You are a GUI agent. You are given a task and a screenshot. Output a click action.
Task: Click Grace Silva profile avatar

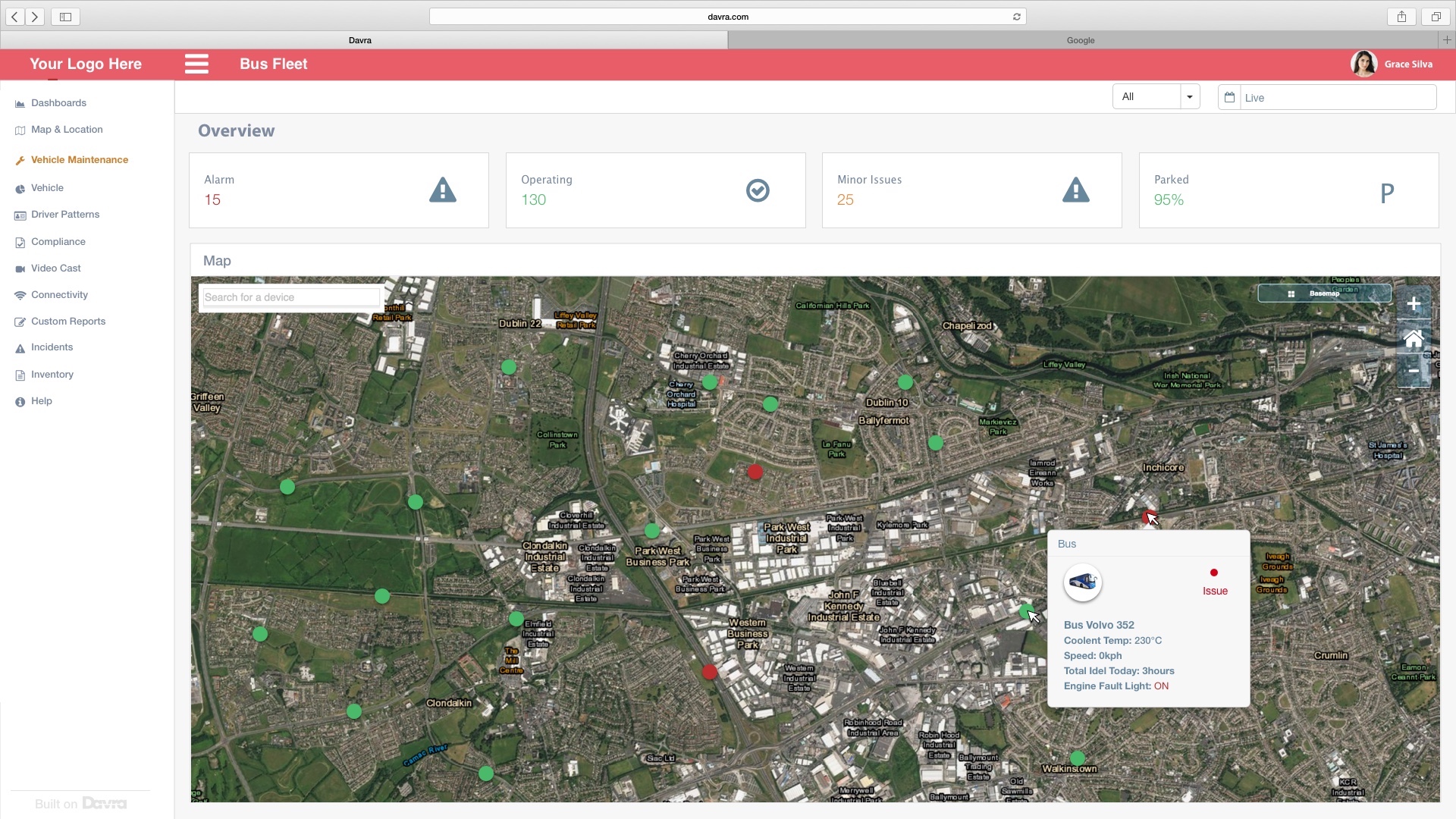[x=1363, y=64]
